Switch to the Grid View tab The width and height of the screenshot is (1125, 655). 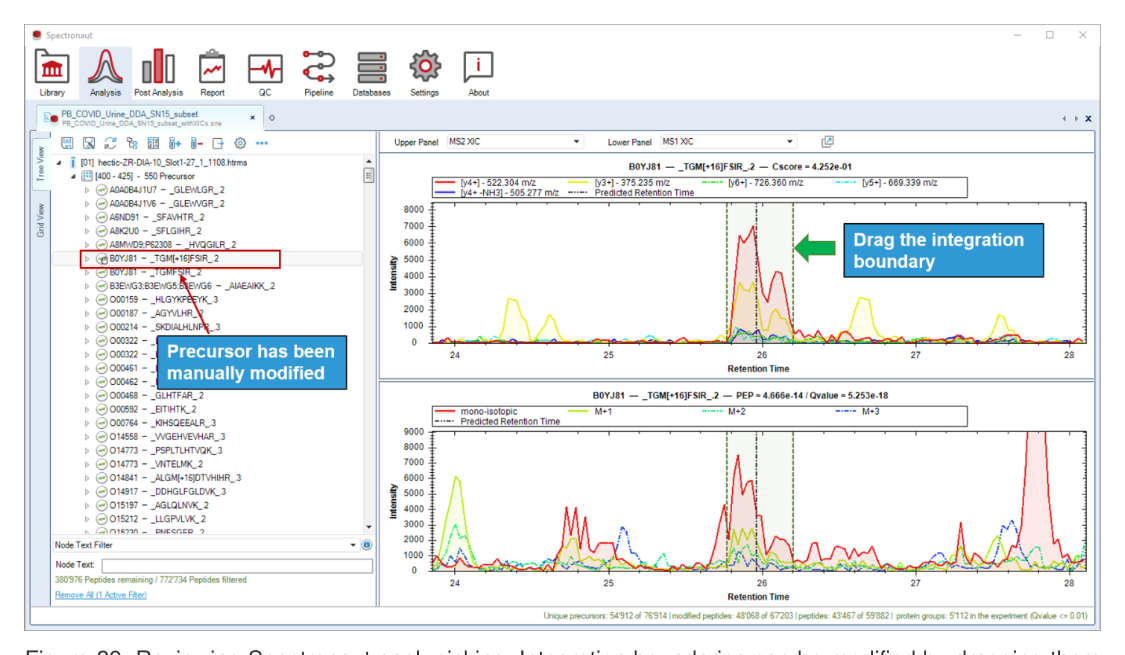pyautogui.click(x=41, y=220)
